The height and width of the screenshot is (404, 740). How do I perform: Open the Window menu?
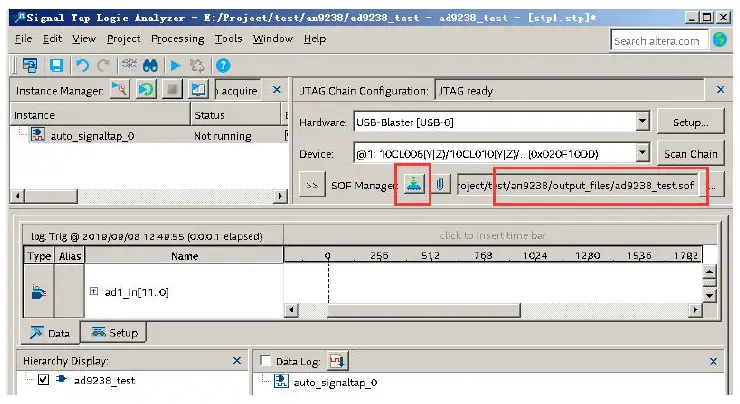(272, 39)
